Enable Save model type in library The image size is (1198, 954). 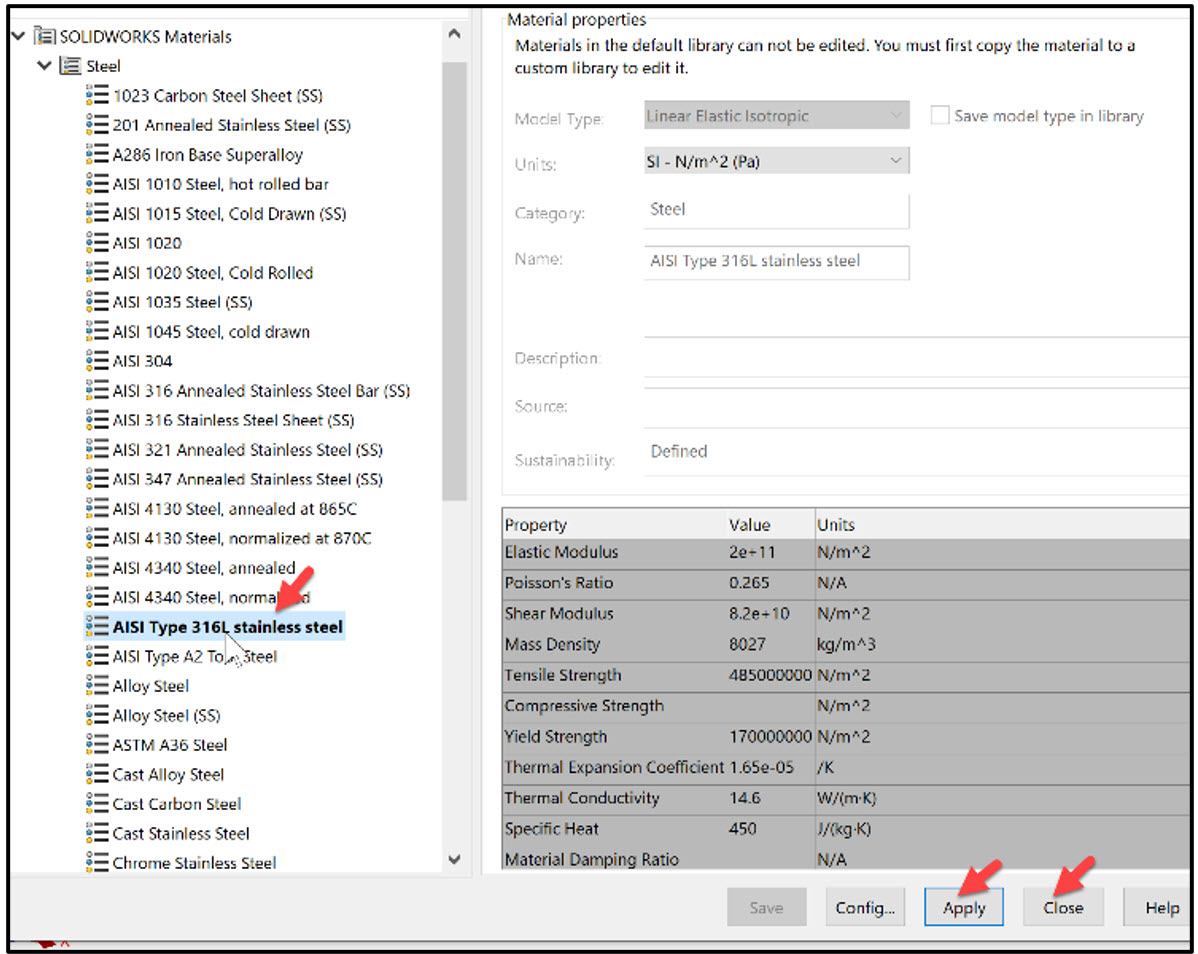point(940,115)
